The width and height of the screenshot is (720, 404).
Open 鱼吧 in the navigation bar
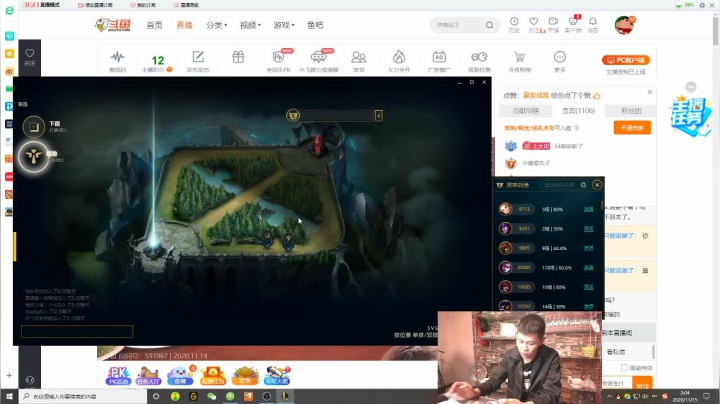click(x=315, y=25)
